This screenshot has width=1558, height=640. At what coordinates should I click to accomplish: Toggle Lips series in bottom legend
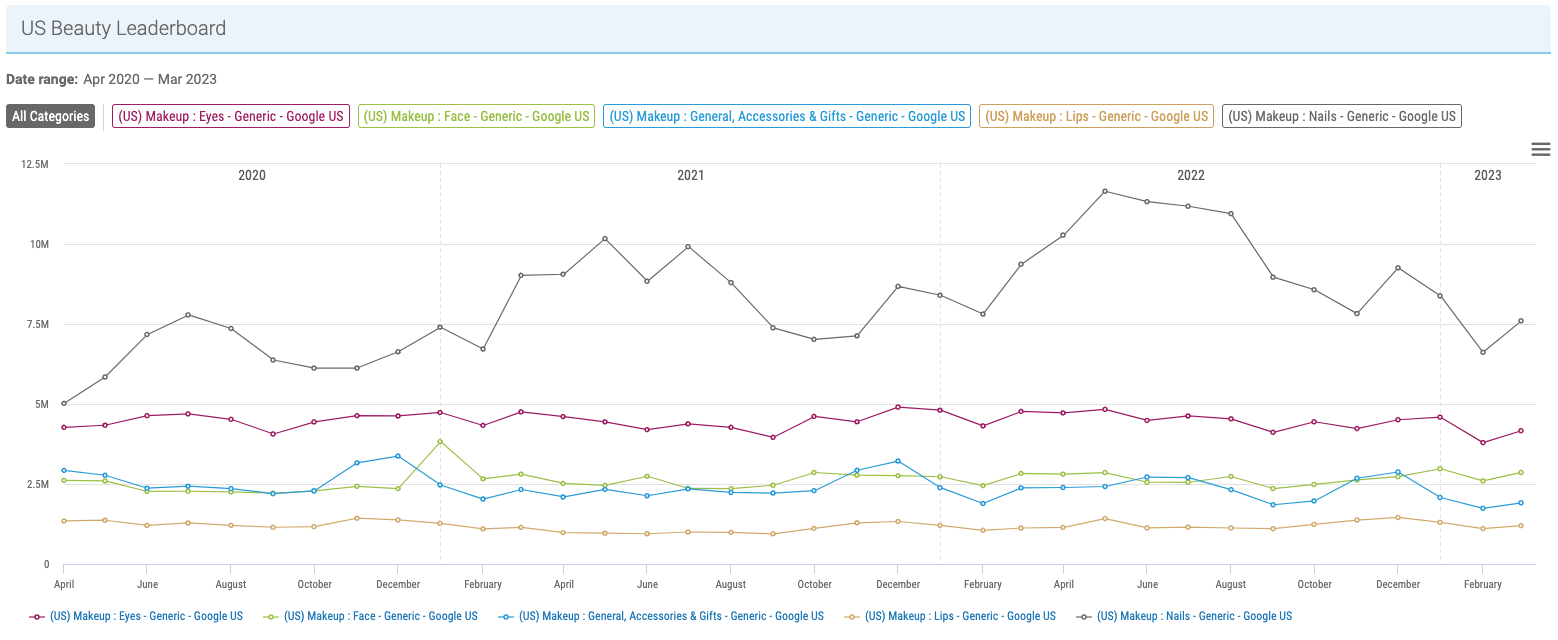pyautogui.click(x=951, y=616)
